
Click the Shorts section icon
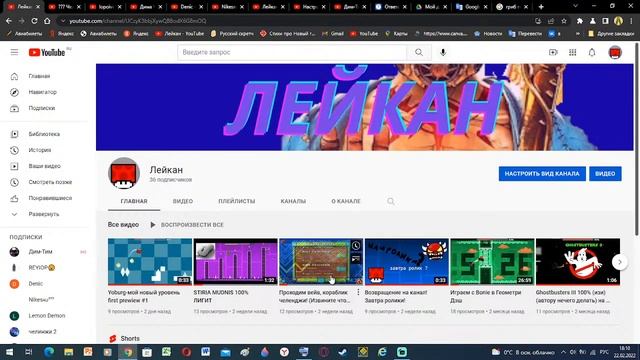(x=113, y=338)
